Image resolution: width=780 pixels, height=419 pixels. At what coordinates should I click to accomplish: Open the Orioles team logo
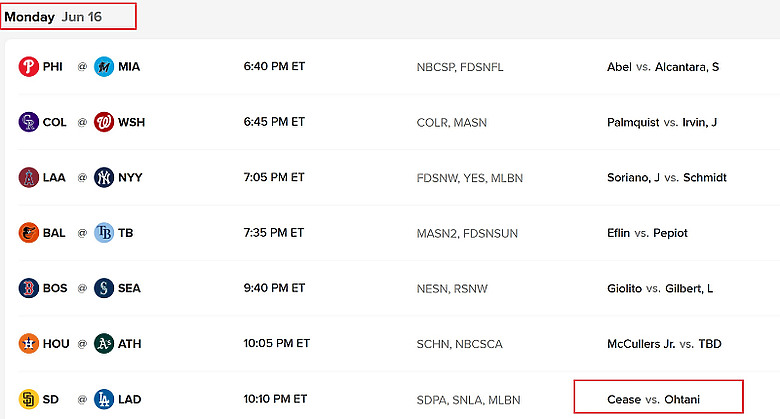pyautogui.click(x=29, y=233)
